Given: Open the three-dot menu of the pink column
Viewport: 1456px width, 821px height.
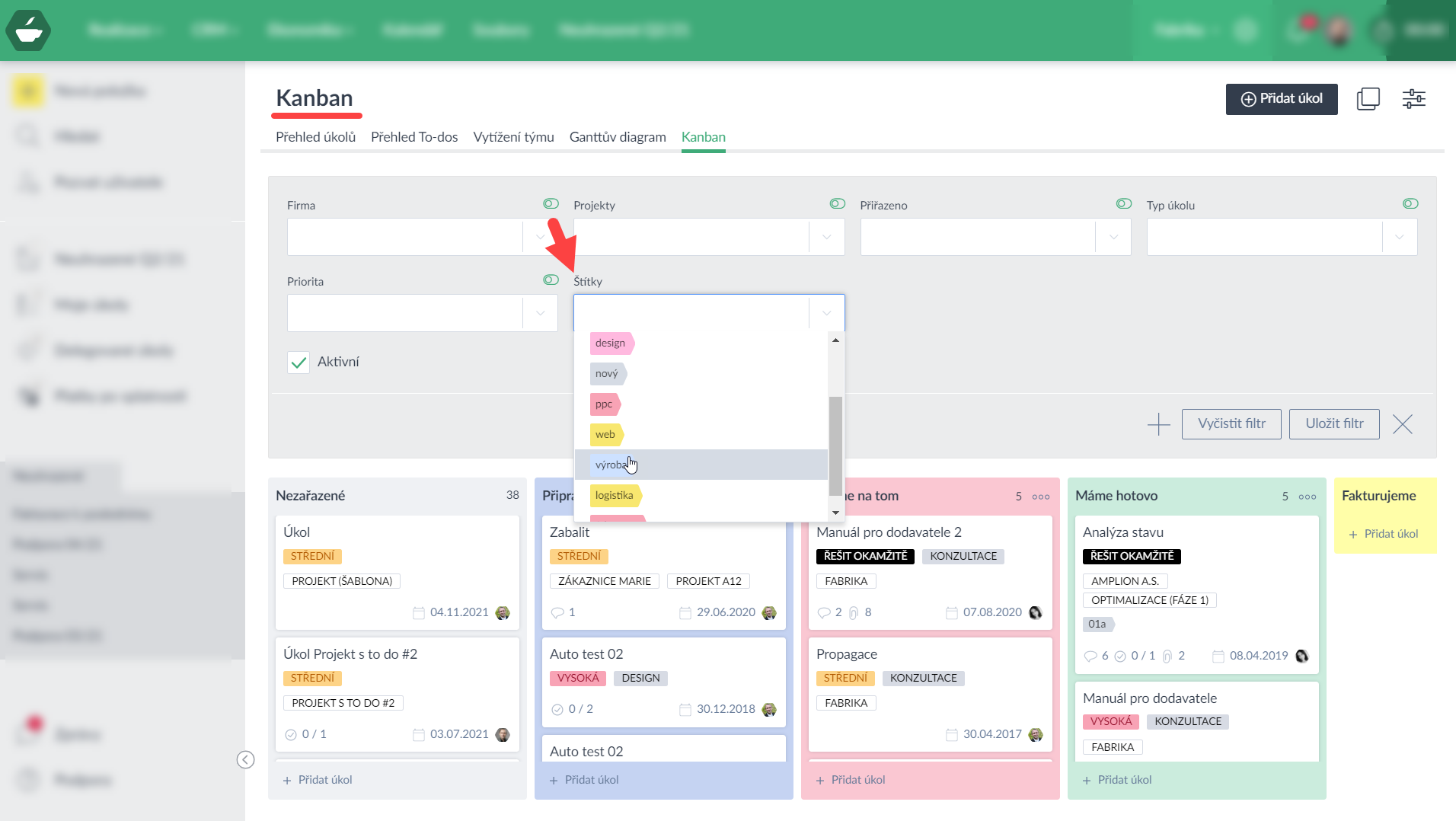Looking at the screenshot, I should click(1040, 497).
